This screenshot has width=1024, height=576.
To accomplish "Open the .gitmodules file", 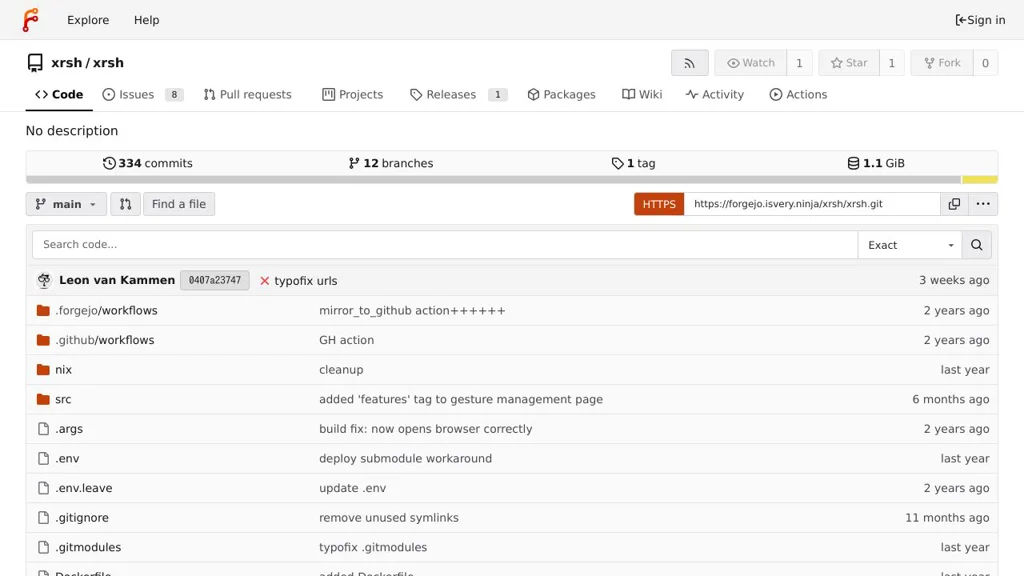I will click(88, 547).
